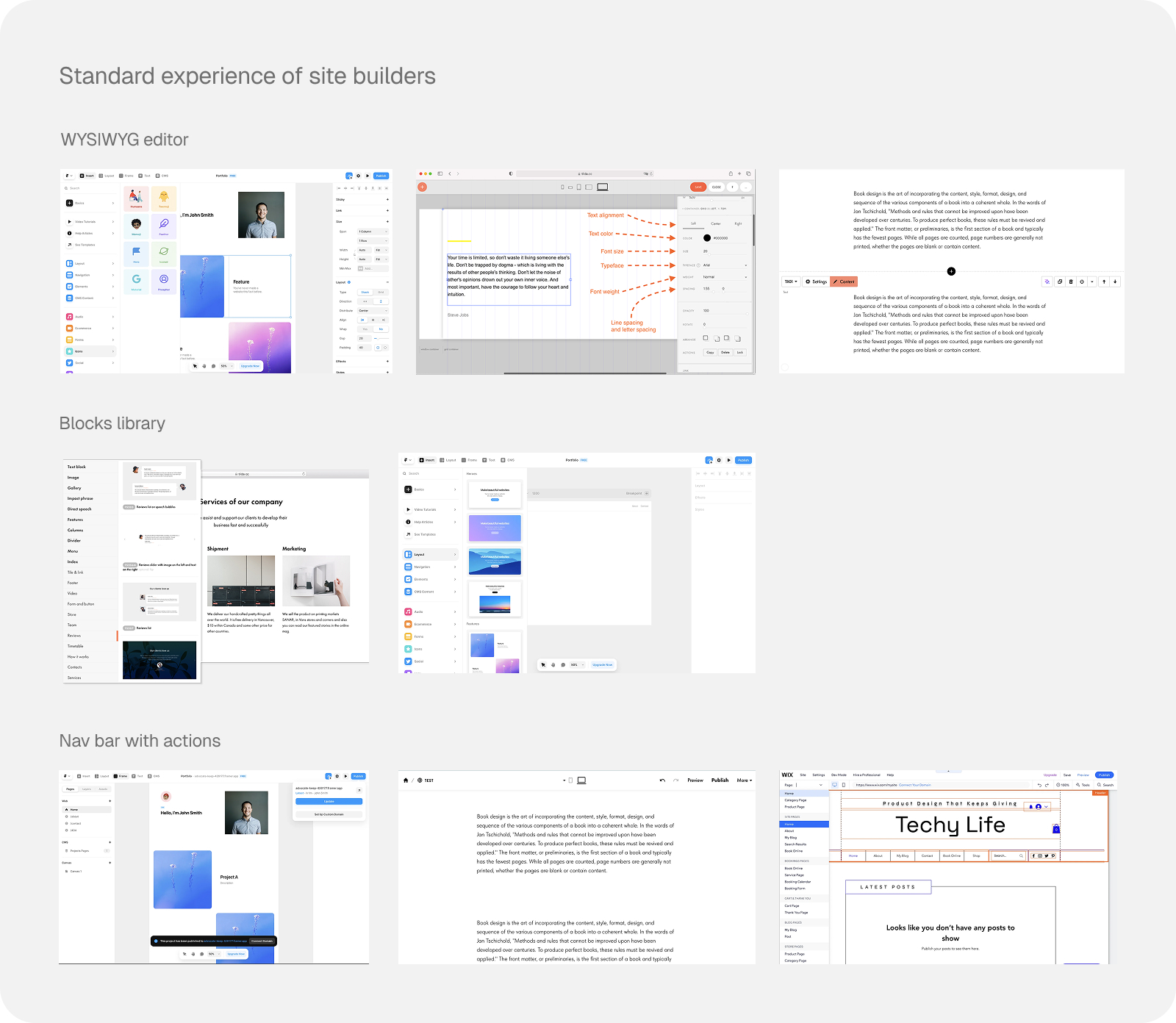Select Reviews in the Tilda block category list
This screenshot has width=1176, height=1023.
91,635
